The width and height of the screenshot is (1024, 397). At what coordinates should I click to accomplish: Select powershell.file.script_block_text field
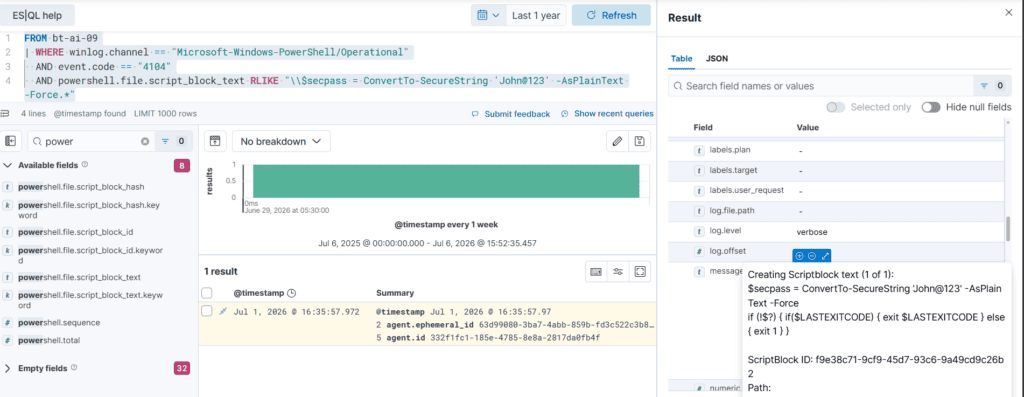point(79,278)
